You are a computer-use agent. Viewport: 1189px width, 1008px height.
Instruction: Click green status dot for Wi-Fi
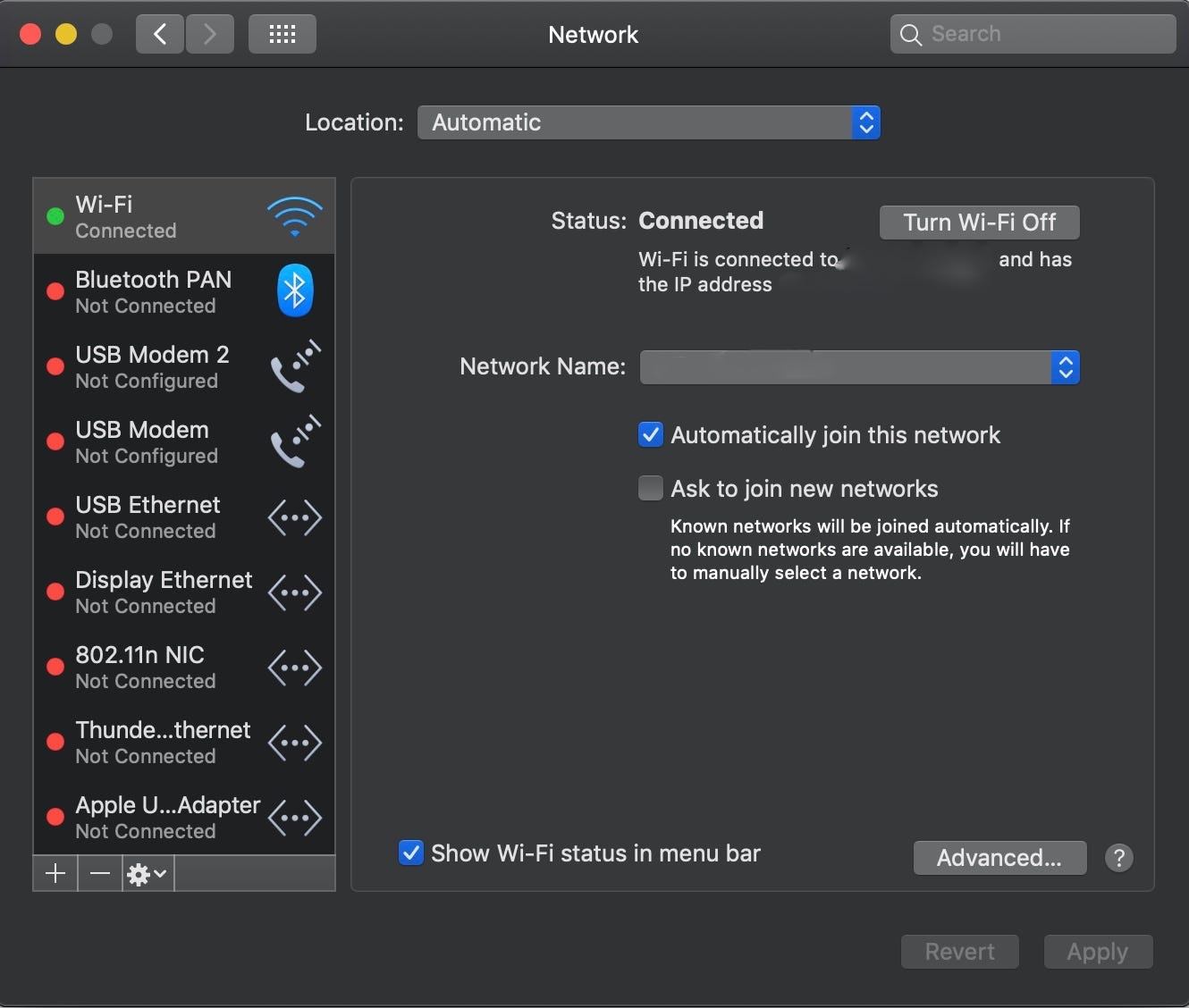pyautogui.click(x=55, y=216)
